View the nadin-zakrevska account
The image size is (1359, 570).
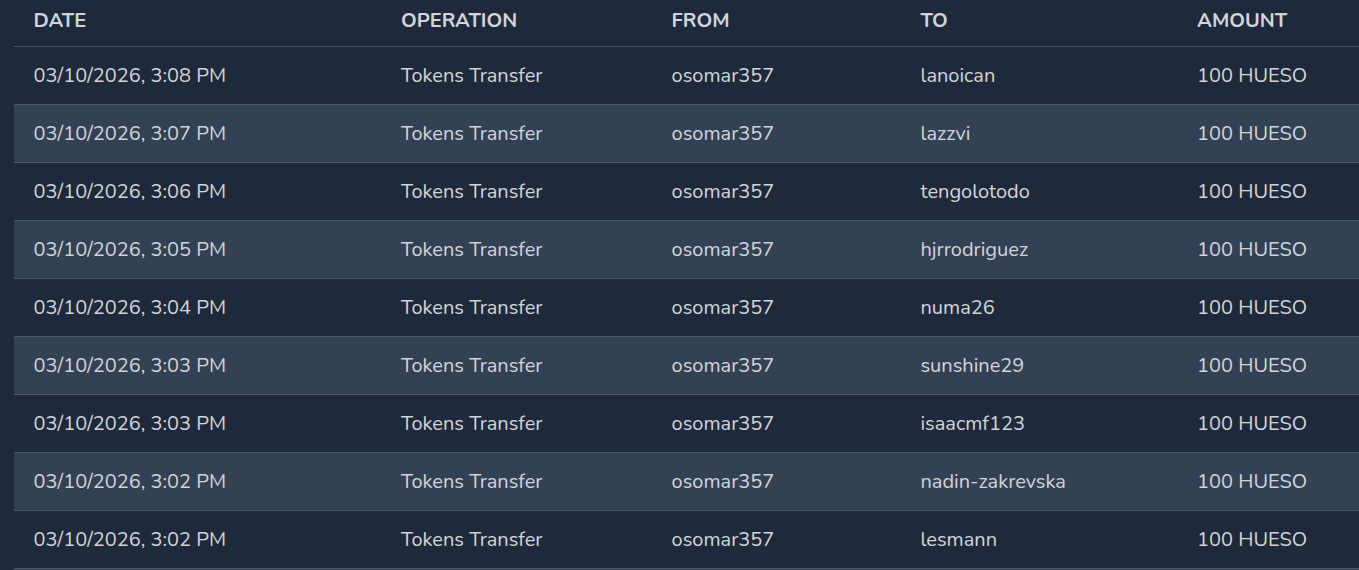pos(992,481)
